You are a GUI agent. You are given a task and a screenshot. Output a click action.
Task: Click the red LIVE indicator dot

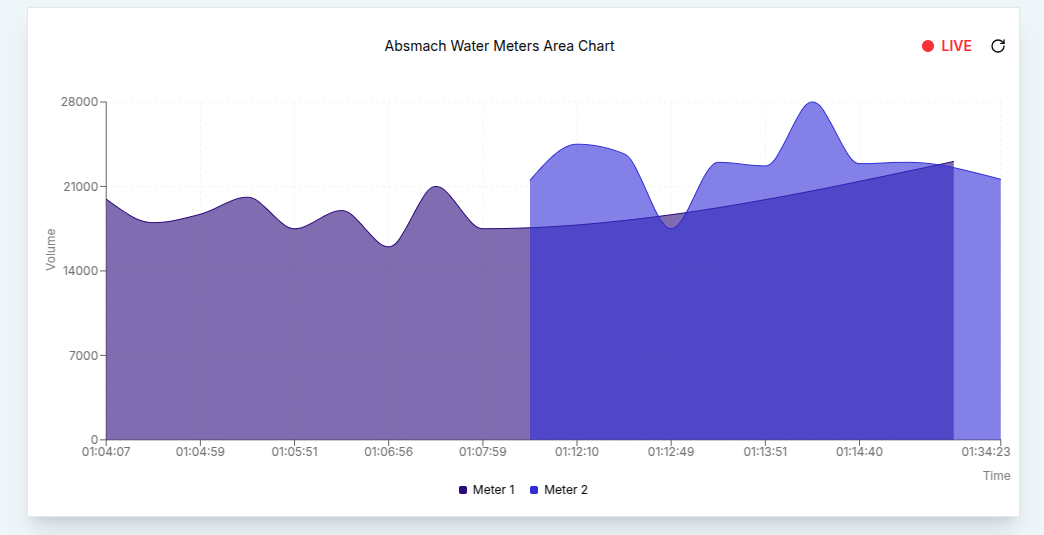928,46
